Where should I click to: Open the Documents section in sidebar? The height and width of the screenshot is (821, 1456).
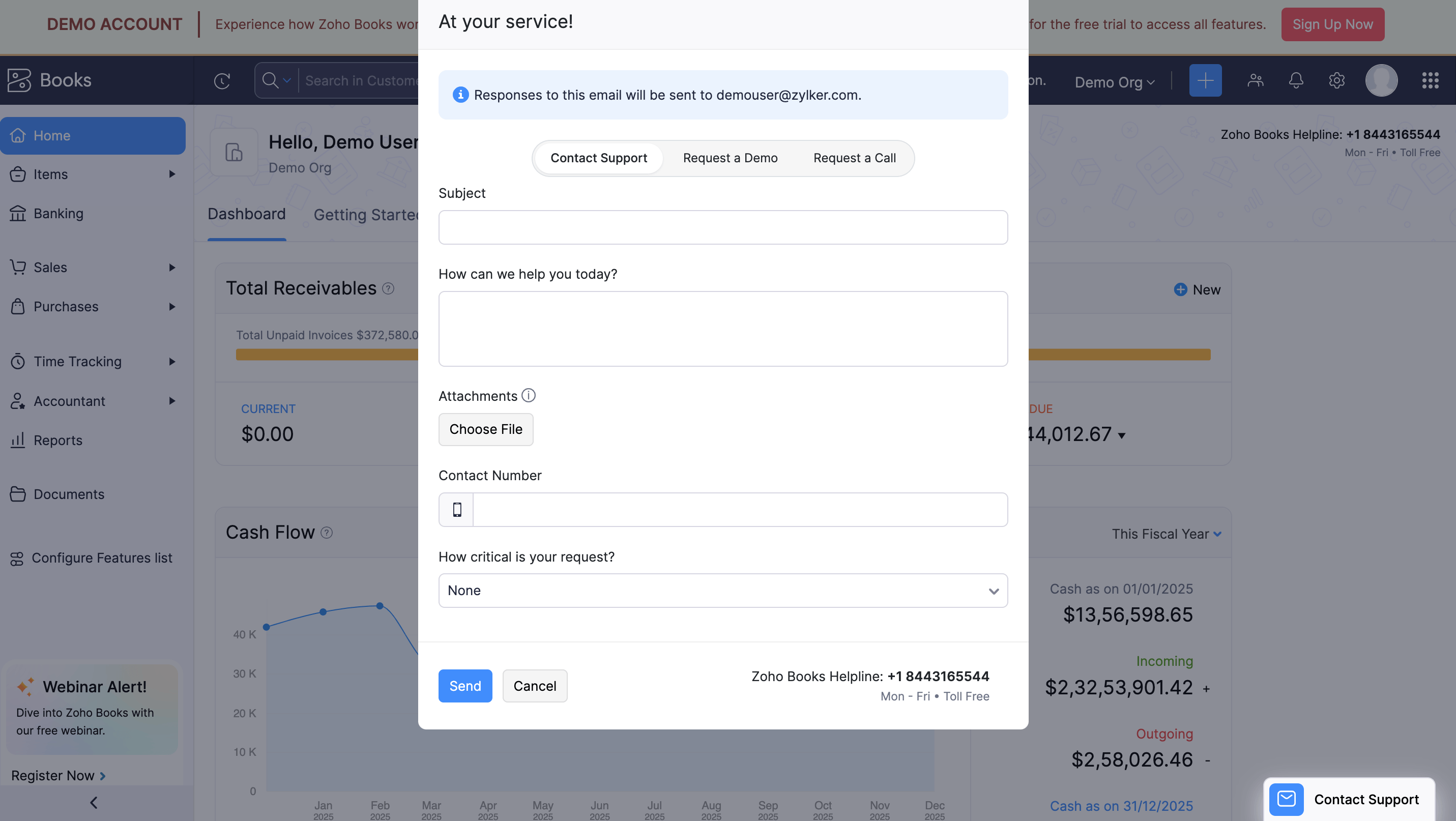[x=69, y=494]
